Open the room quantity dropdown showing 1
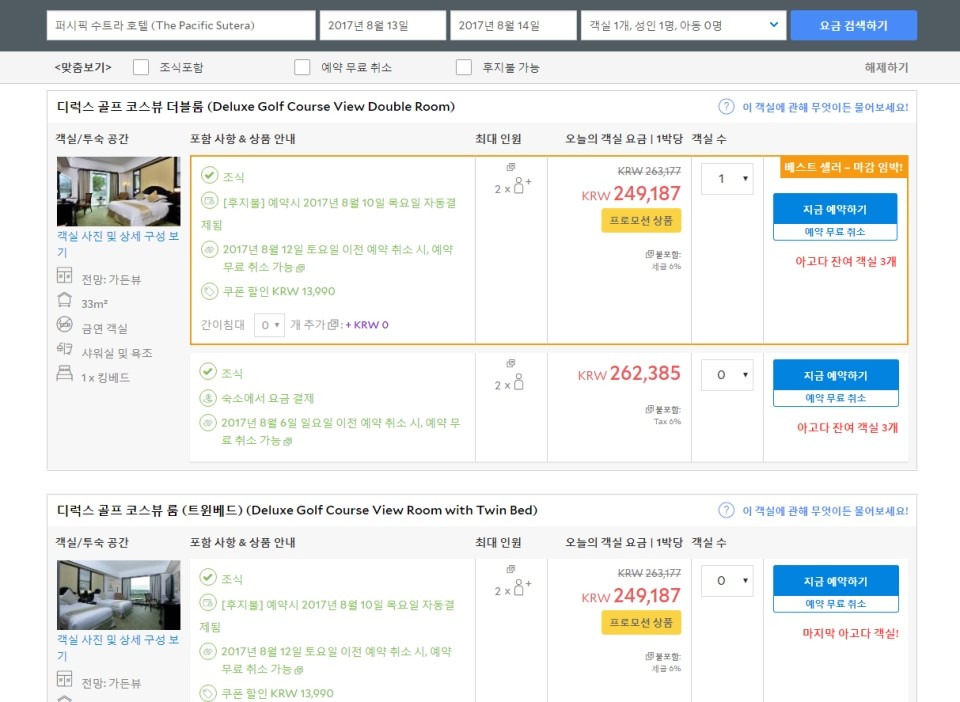 pyautogui.click(x=726, y=180)
